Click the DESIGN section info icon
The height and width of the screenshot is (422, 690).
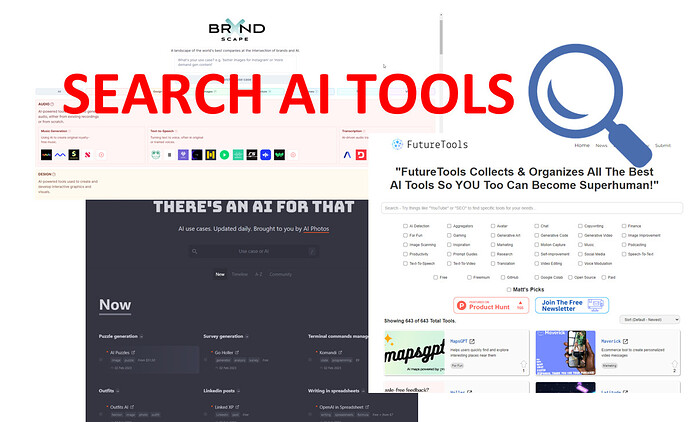pyautogui.click(x=54, y=174)
